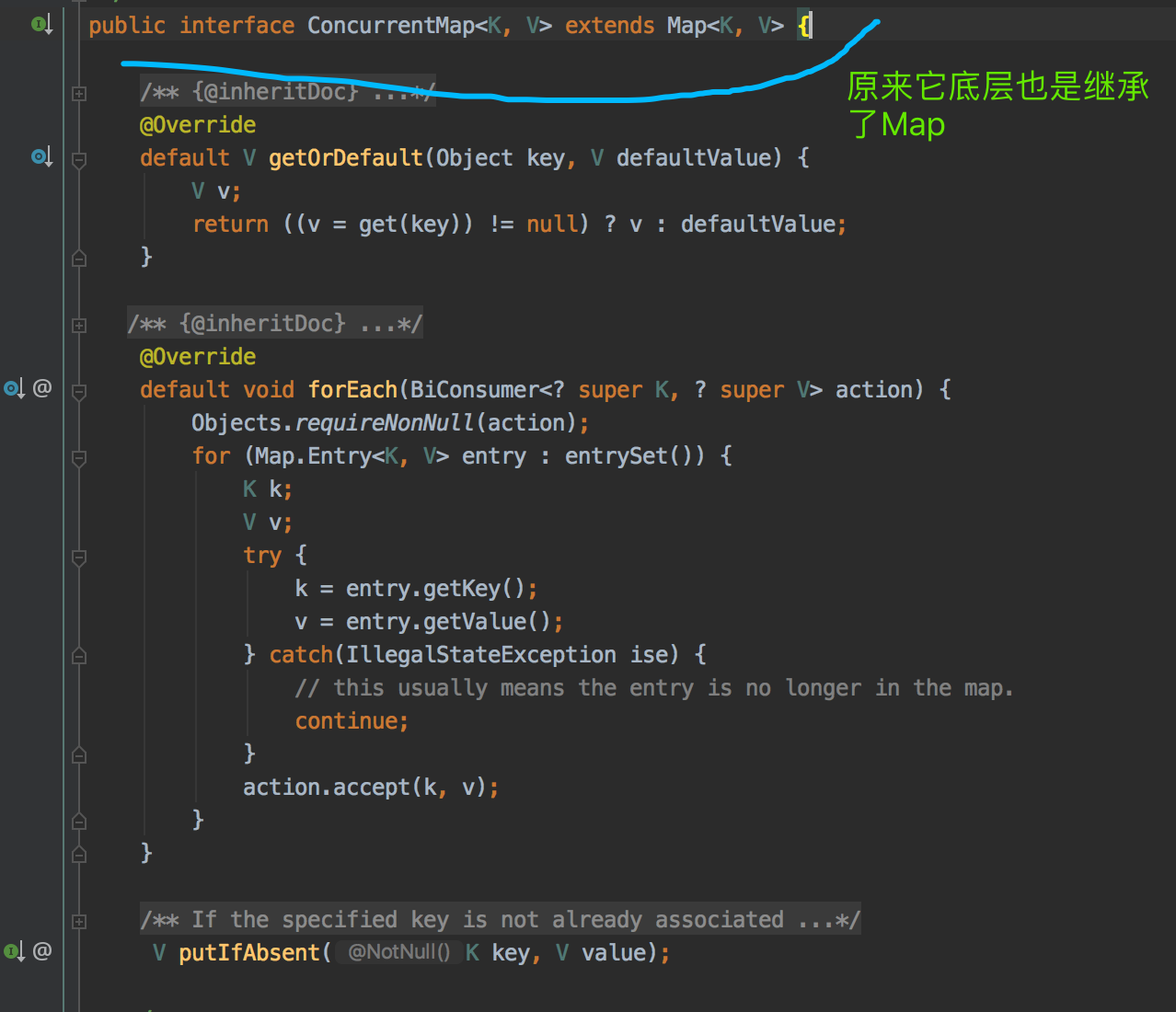Click fold end marker closing the catch block
Viewport: 1176px width, 1012px height.
point(79,755)
